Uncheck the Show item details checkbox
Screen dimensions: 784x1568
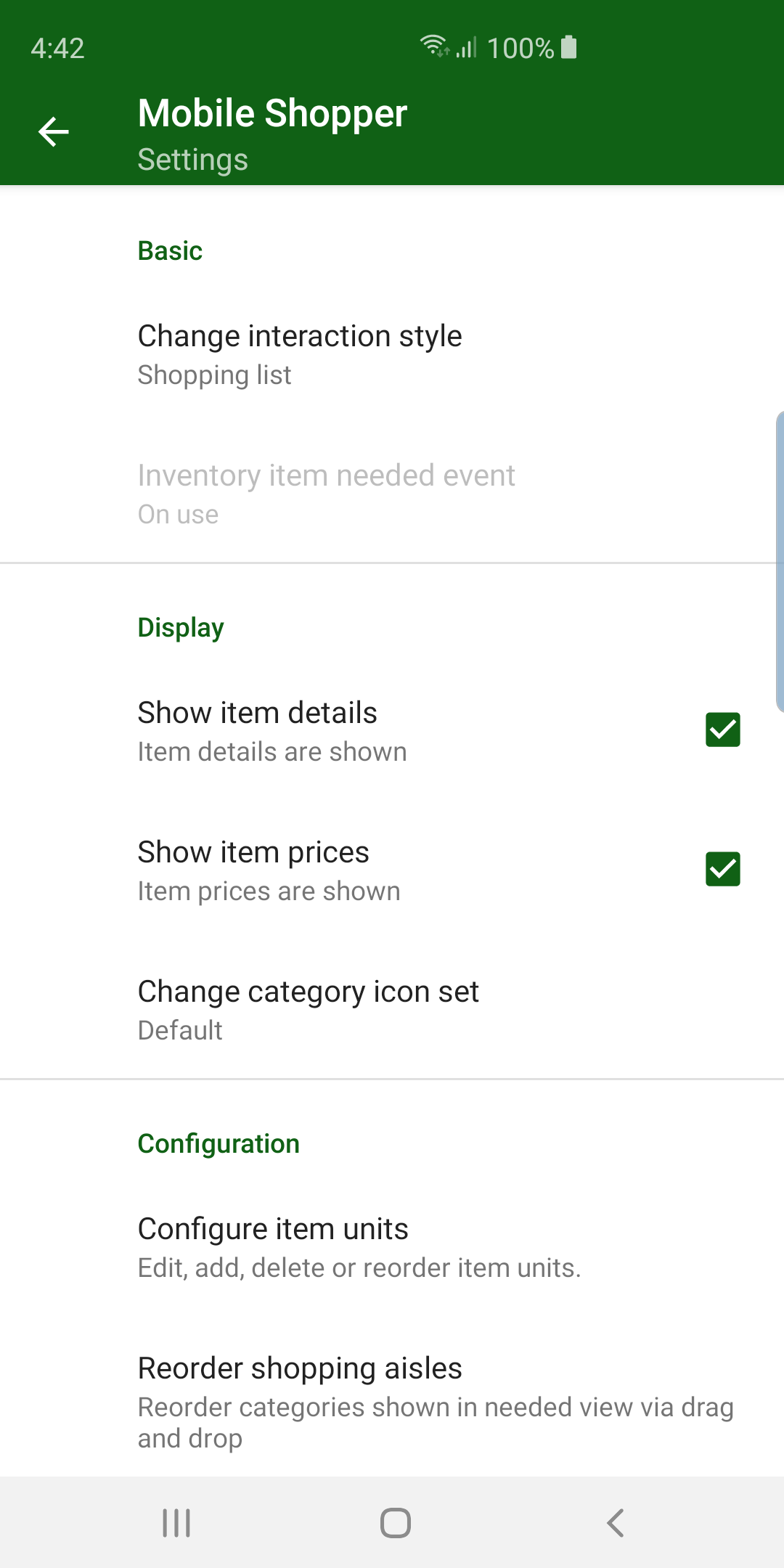coord(723,730)
